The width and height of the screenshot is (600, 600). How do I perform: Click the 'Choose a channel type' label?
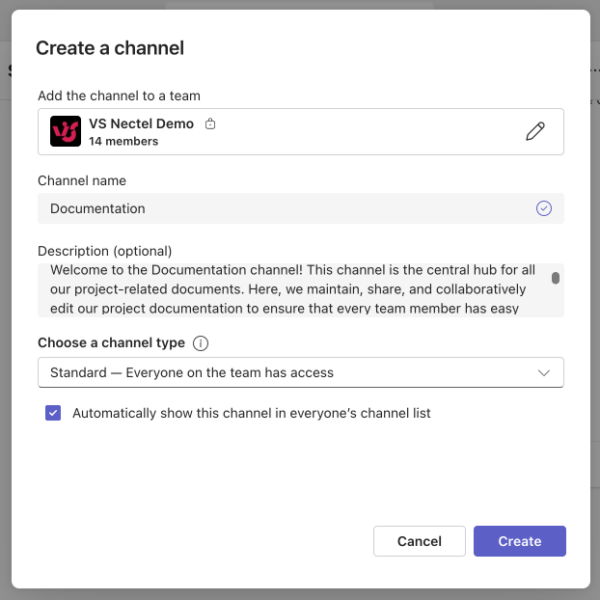click(111, 343)
